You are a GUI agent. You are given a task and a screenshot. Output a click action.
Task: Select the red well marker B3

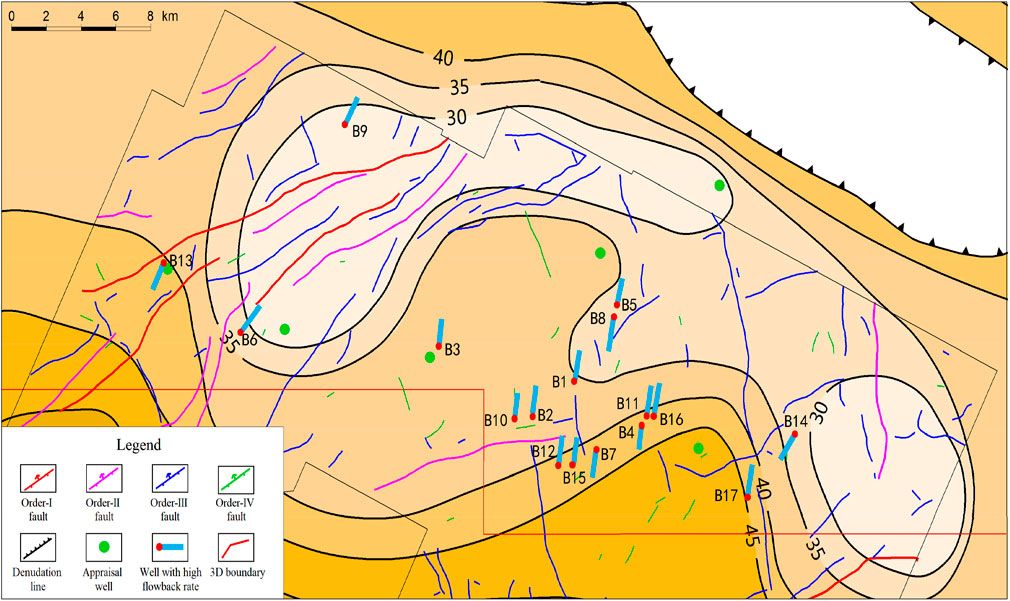(439, 347)
